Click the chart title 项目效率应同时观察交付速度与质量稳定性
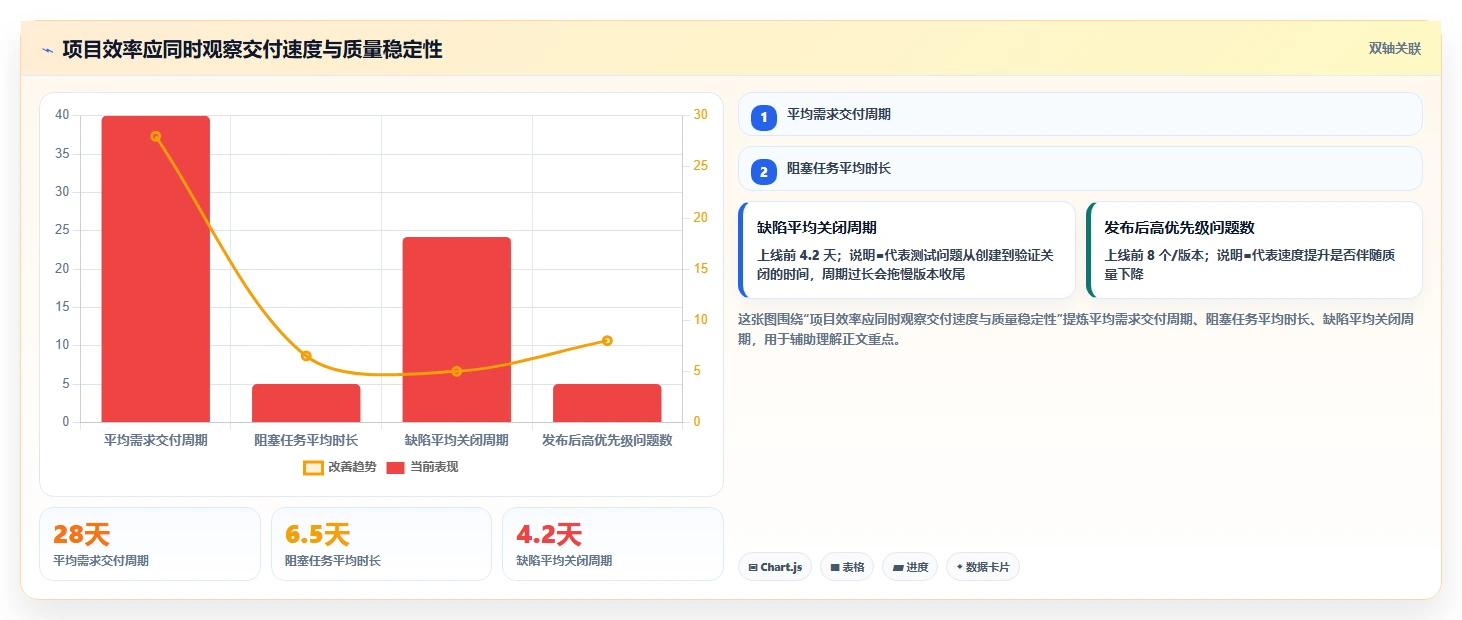 pos(252,50)
